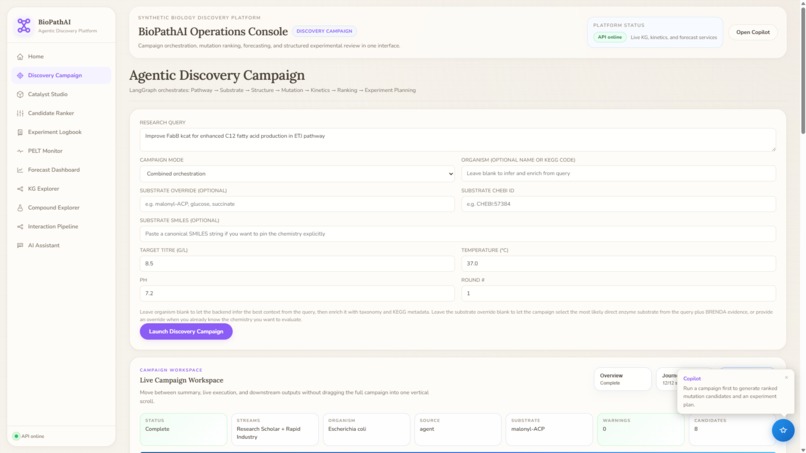The width and height of the screenshot is (806, 453).
Task: Select the Overview workspace tab
Action: tap(622, 379)
